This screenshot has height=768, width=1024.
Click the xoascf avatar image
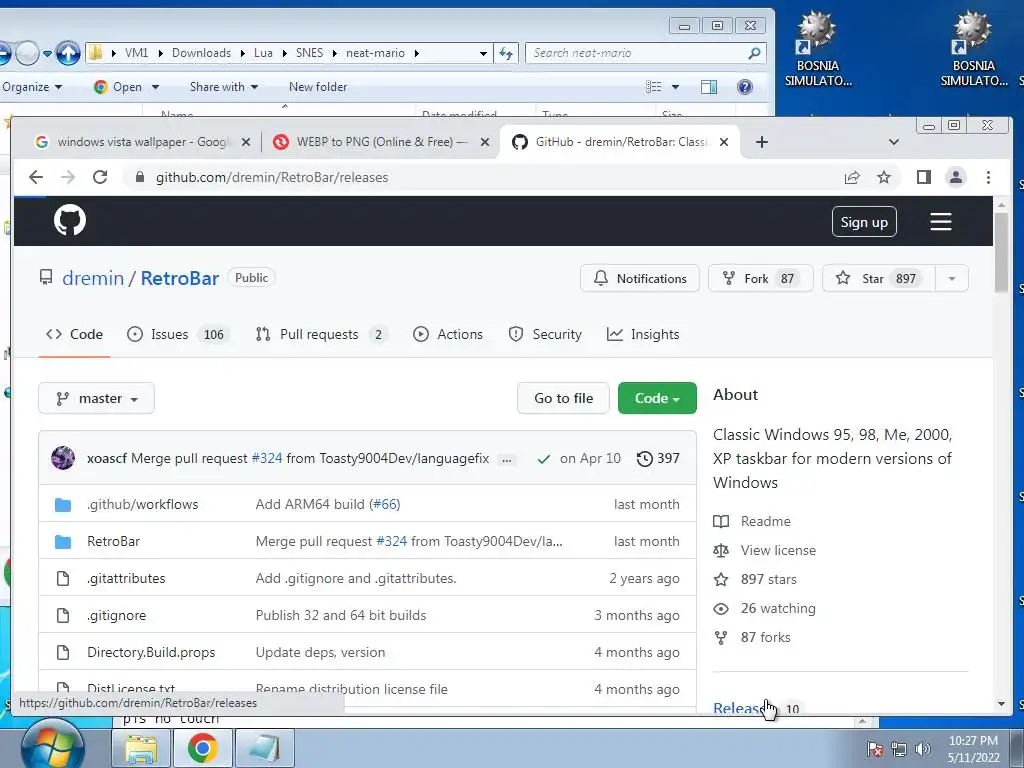click(63, 458)
